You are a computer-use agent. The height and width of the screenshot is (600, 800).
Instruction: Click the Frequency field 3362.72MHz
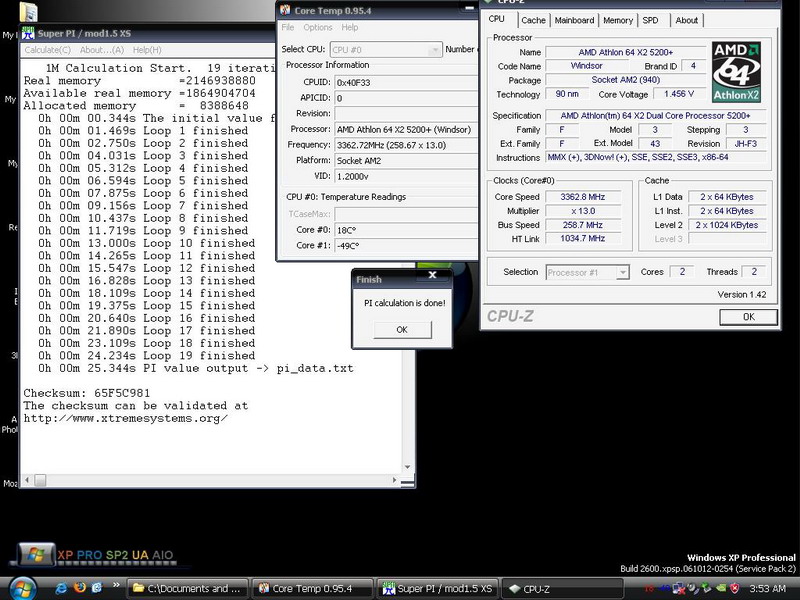pyautogui.click(x=406, y=145)
